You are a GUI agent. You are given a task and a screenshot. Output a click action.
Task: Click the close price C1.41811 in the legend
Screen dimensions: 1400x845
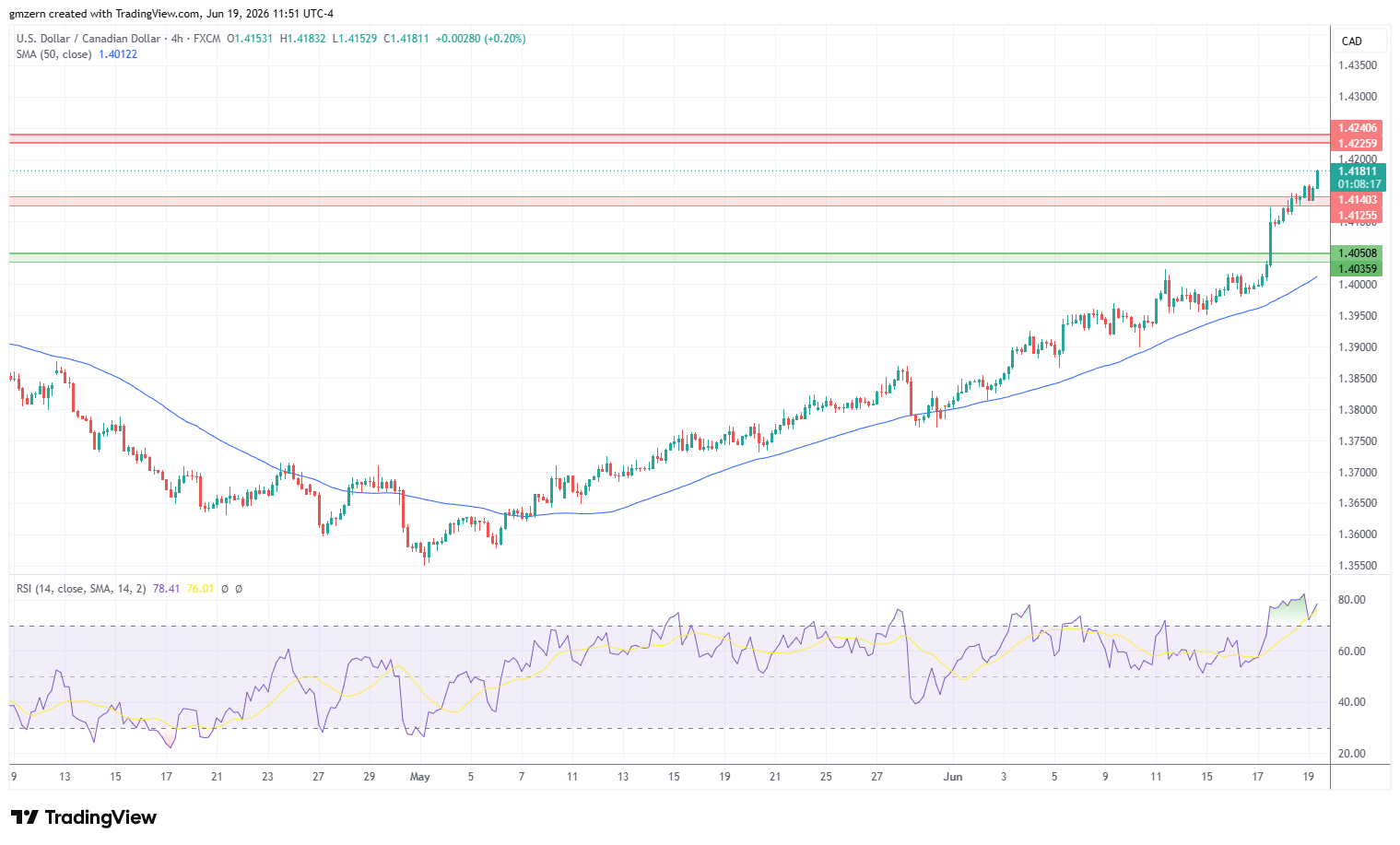[406, 39]
